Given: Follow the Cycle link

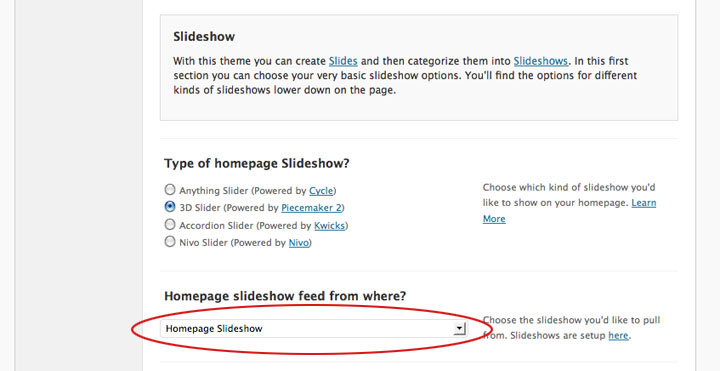Looking at the screenshot, I should pyautogui.click(x=321, y=191).
